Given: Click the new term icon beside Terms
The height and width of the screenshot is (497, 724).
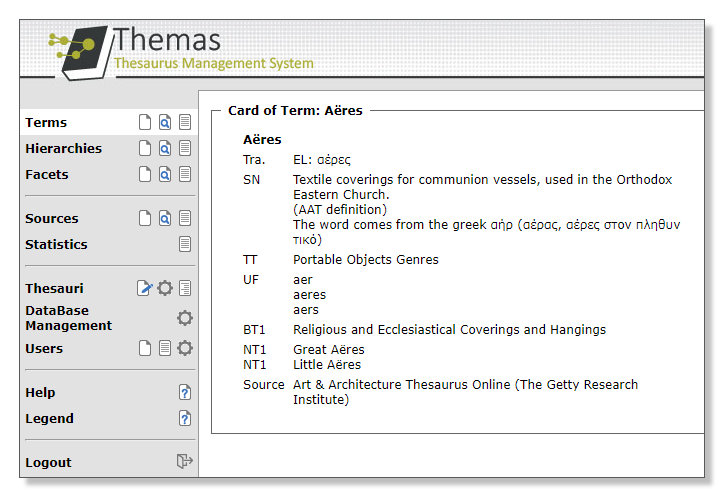Looking at the screenshot, I should point(145,122).
